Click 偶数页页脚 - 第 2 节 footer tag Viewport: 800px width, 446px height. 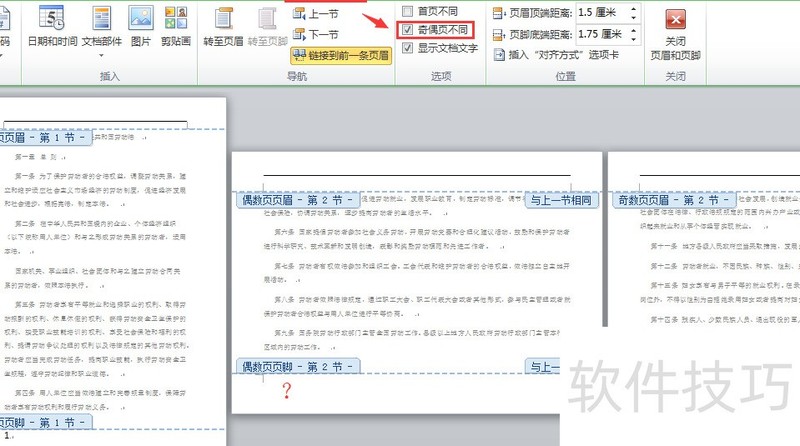point(298,366)
